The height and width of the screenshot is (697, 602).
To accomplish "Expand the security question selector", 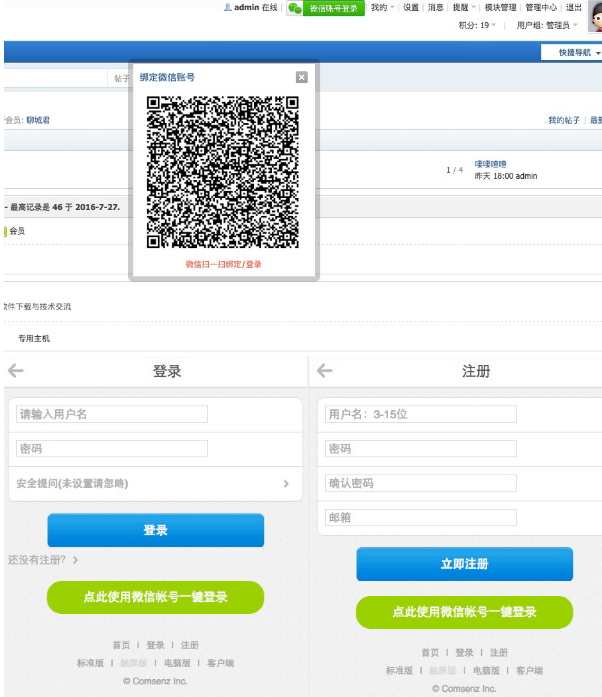I will [155, 484].
